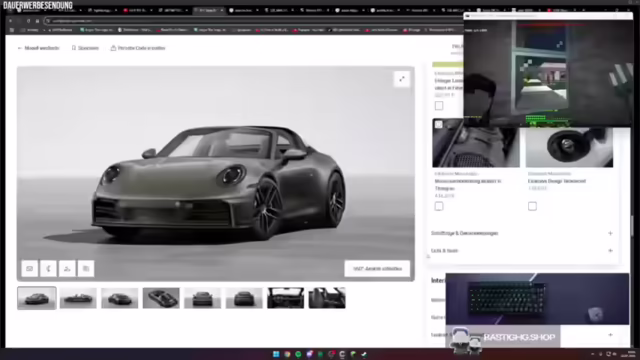Click the fourth view-option icon under the car
Image resolution: width=640 pixels, height=360 pixels.
[x=86, y=269]
